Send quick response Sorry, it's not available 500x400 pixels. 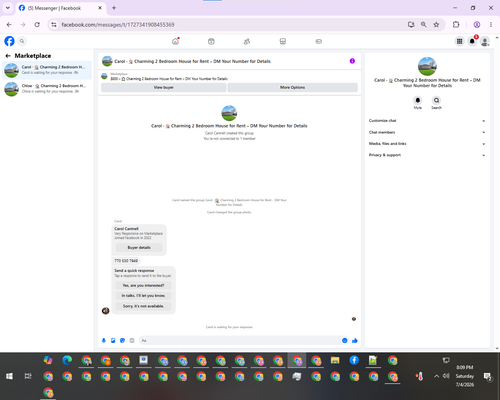tap(143, 306)
